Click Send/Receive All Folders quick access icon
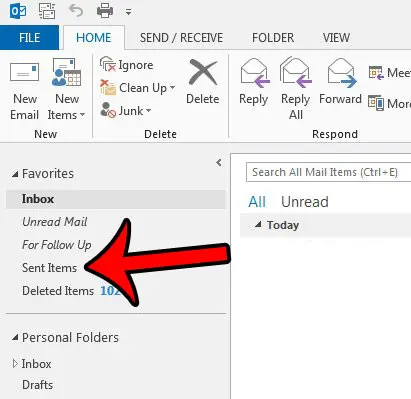 [47, 11]
